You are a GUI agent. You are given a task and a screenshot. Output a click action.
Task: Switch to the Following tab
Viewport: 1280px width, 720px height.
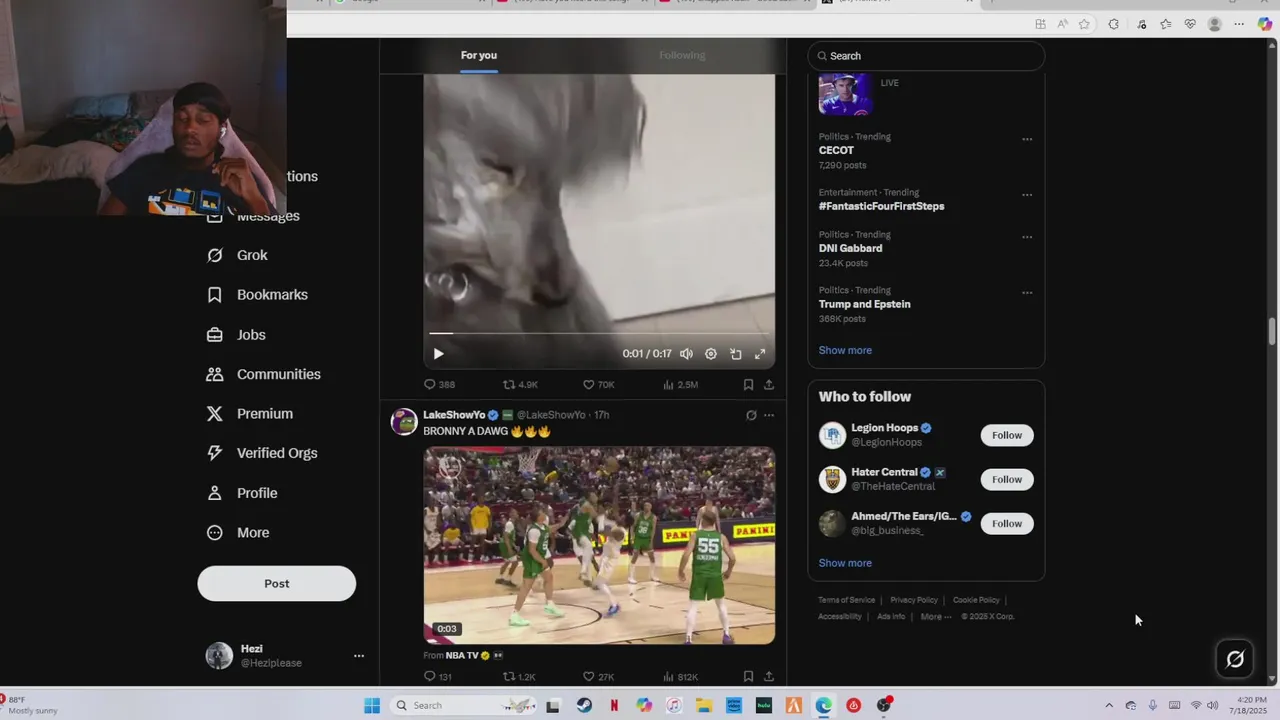682,56
